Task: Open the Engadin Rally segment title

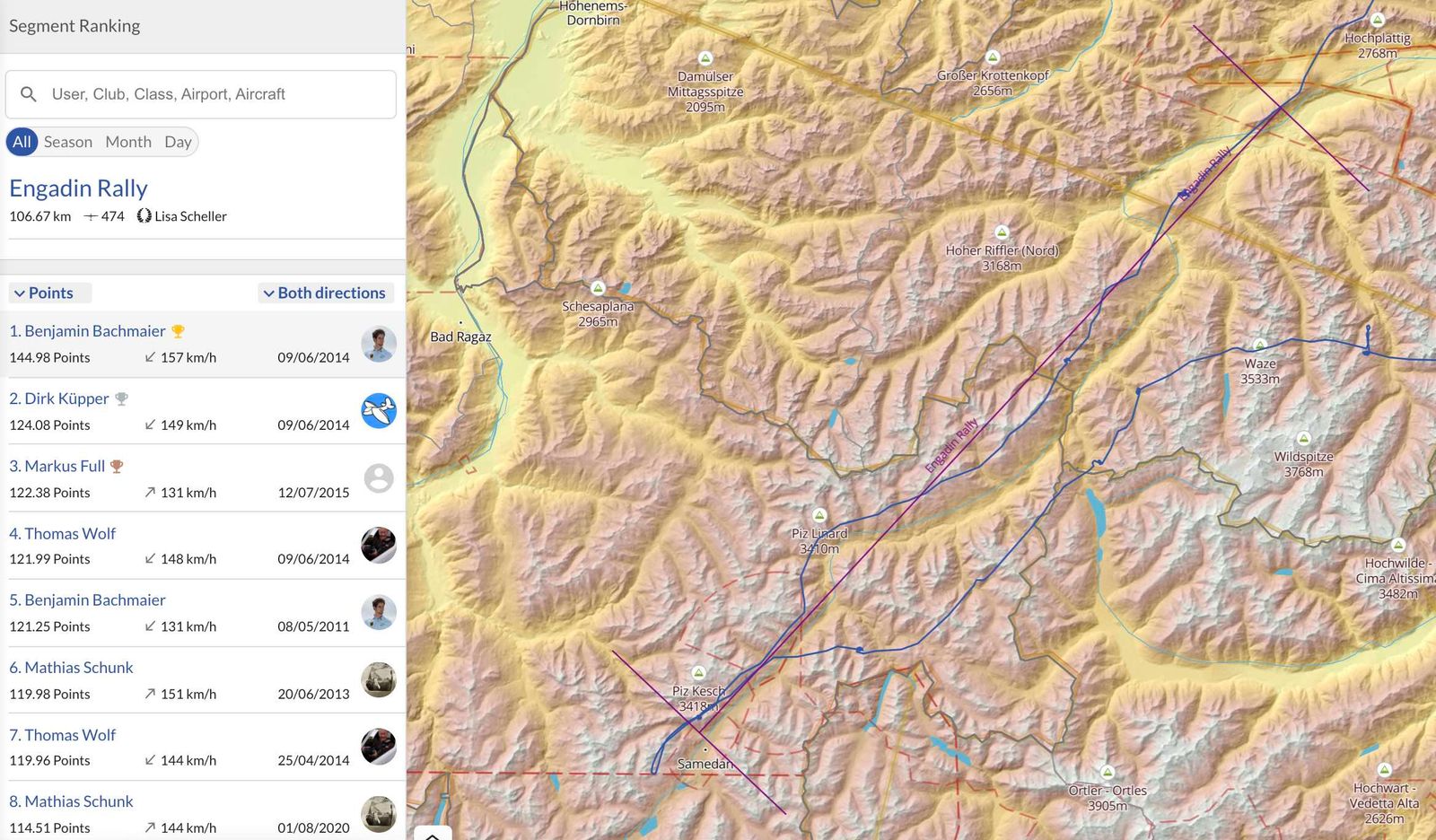Action: pos(78,188)
